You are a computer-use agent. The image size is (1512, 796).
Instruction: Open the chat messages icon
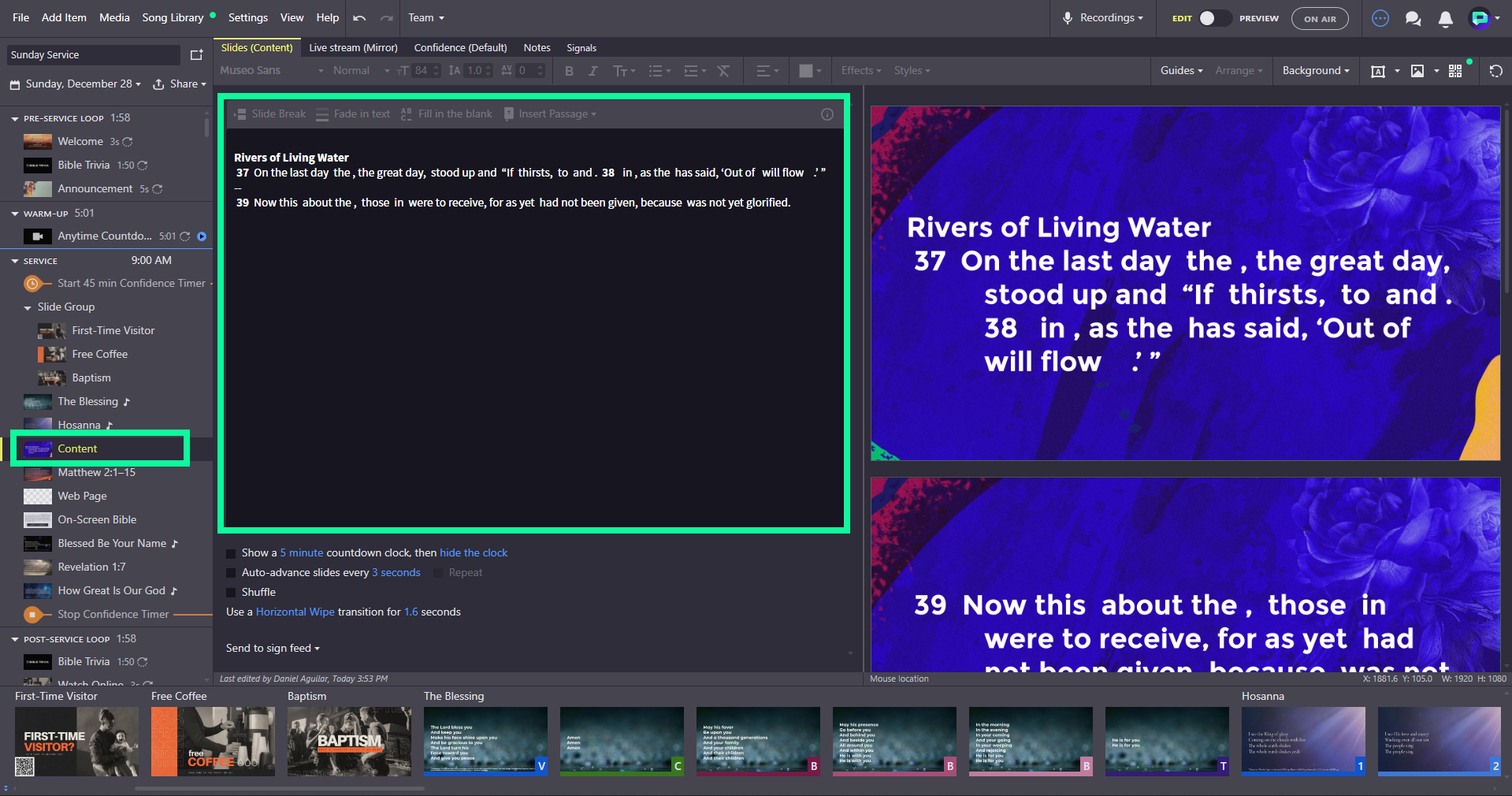1414,18
